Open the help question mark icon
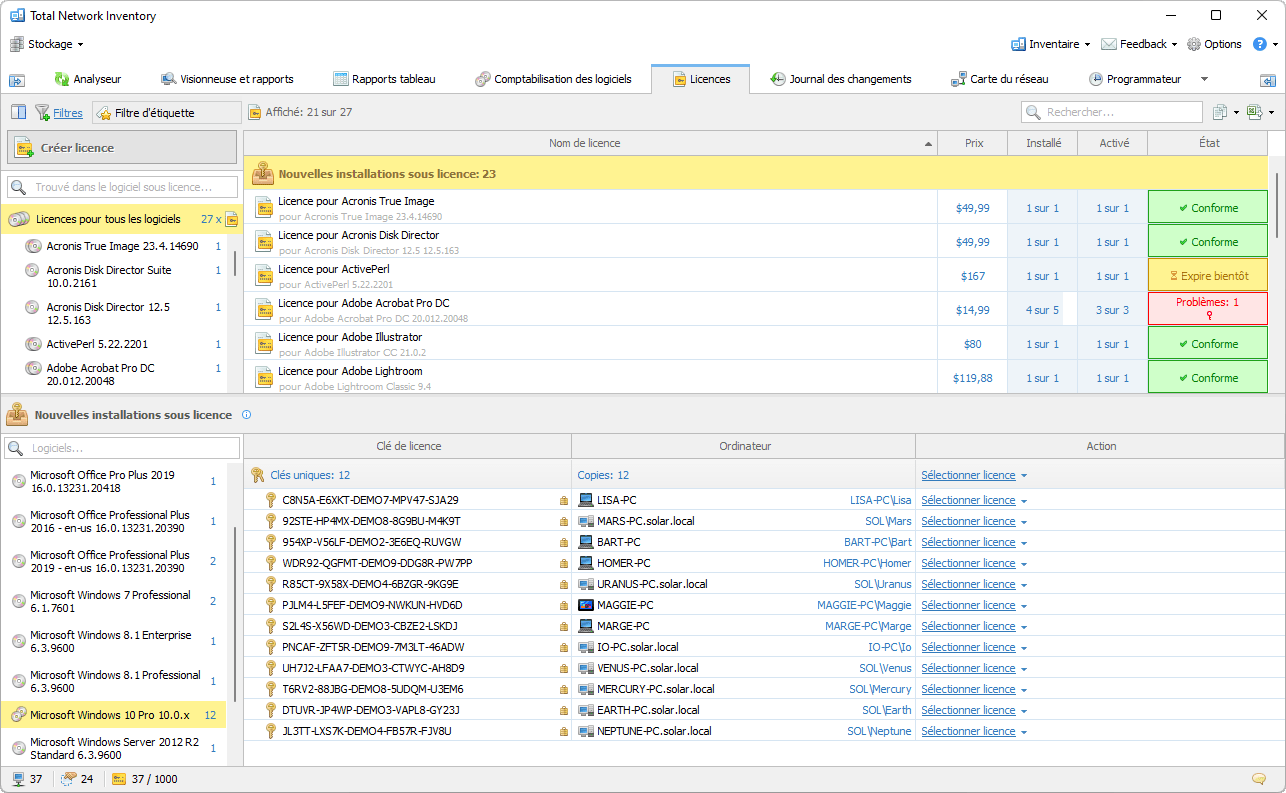Image resolution: width=1286 pixels, height=793 pixels. [x=1260, y=44]
